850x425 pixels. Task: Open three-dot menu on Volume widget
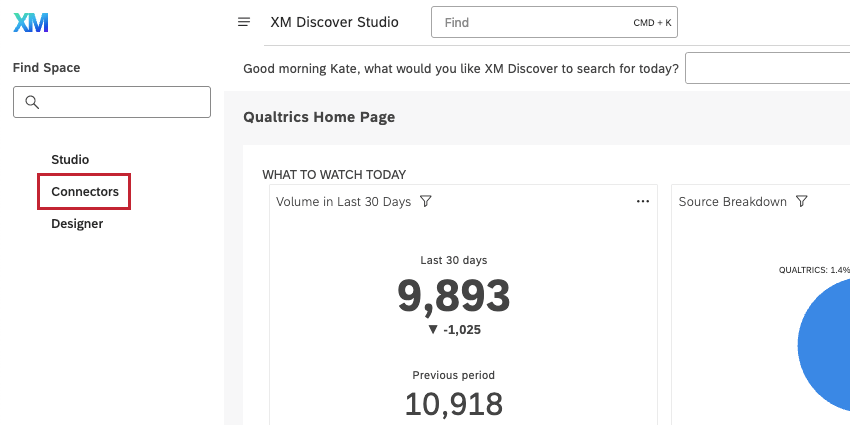click(643, 202)
